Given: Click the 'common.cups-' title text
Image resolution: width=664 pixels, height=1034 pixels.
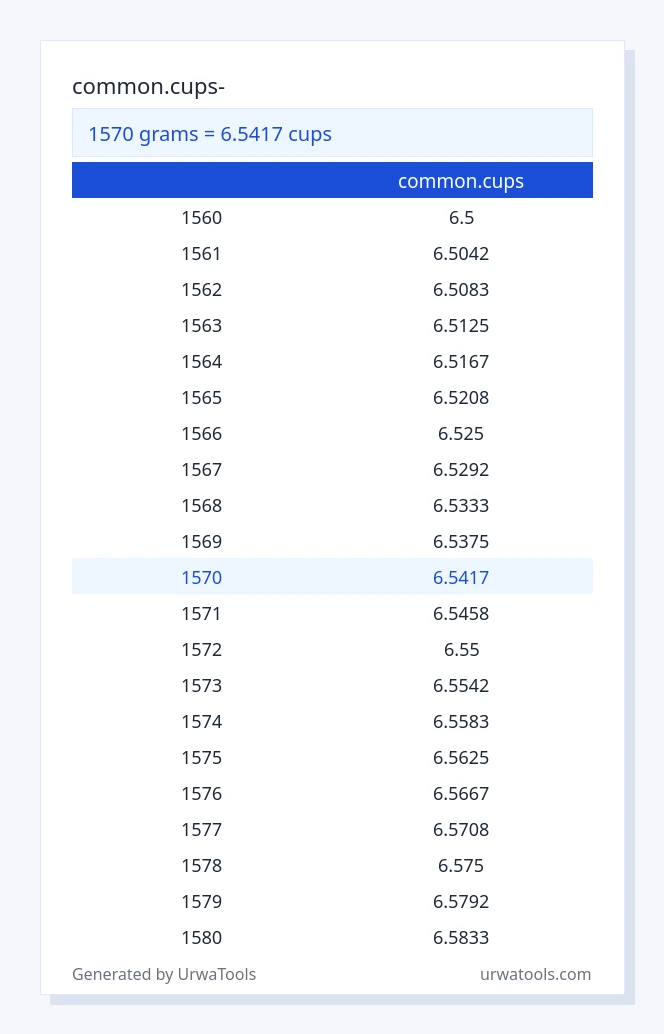Looking at the screenshot, I should [x=148, y=86].
